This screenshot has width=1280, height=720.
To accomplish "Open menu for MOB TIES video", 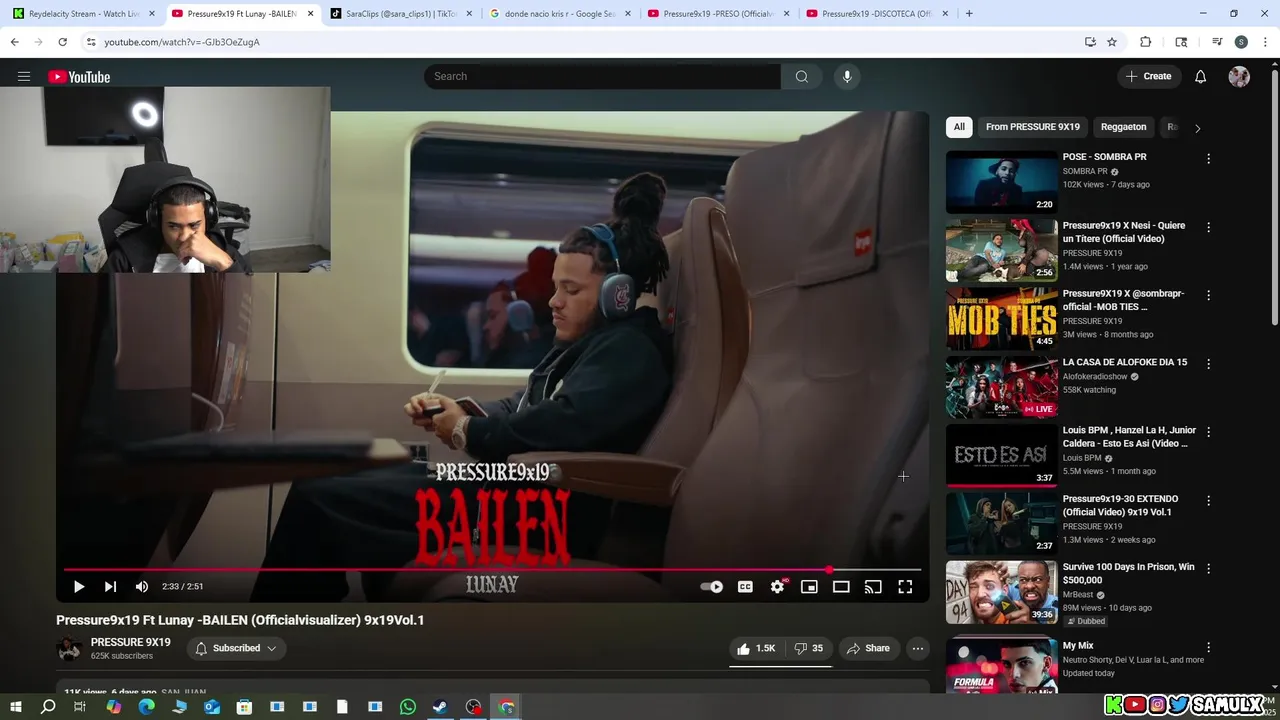I will (1208, 295).
